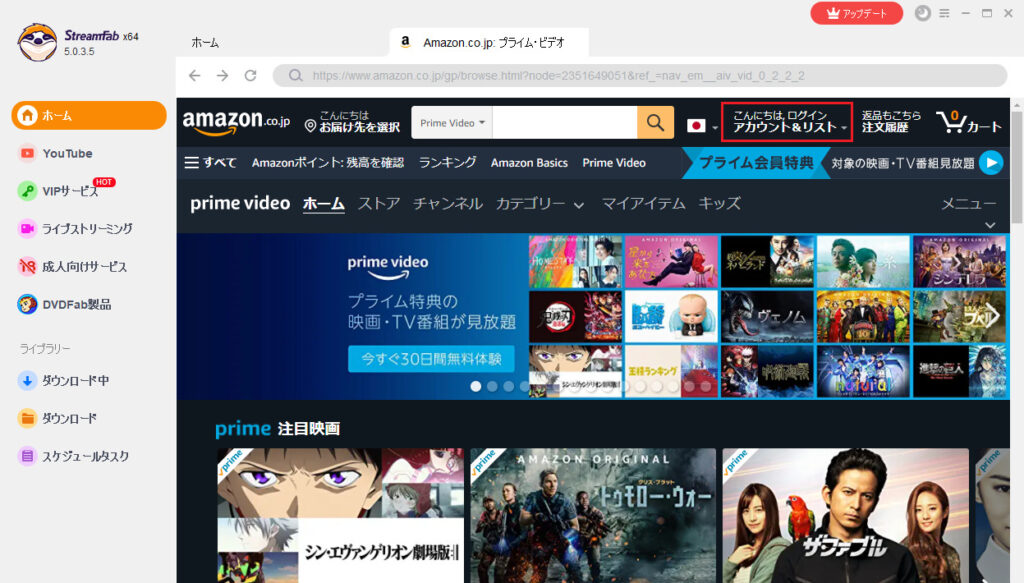
Task: Open Amazonポイント: 残高を確認 link
Action: pyautogui.click(x=328, y=163)
